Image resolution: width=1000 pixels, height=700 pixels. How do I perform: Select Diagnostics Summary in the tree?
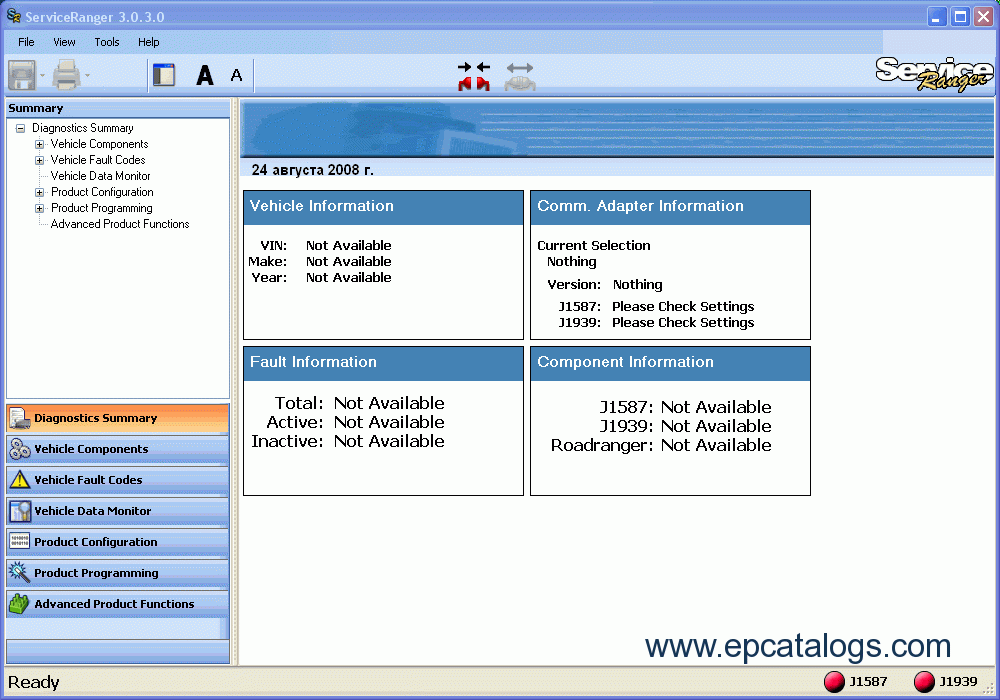(x=83, y=128)
